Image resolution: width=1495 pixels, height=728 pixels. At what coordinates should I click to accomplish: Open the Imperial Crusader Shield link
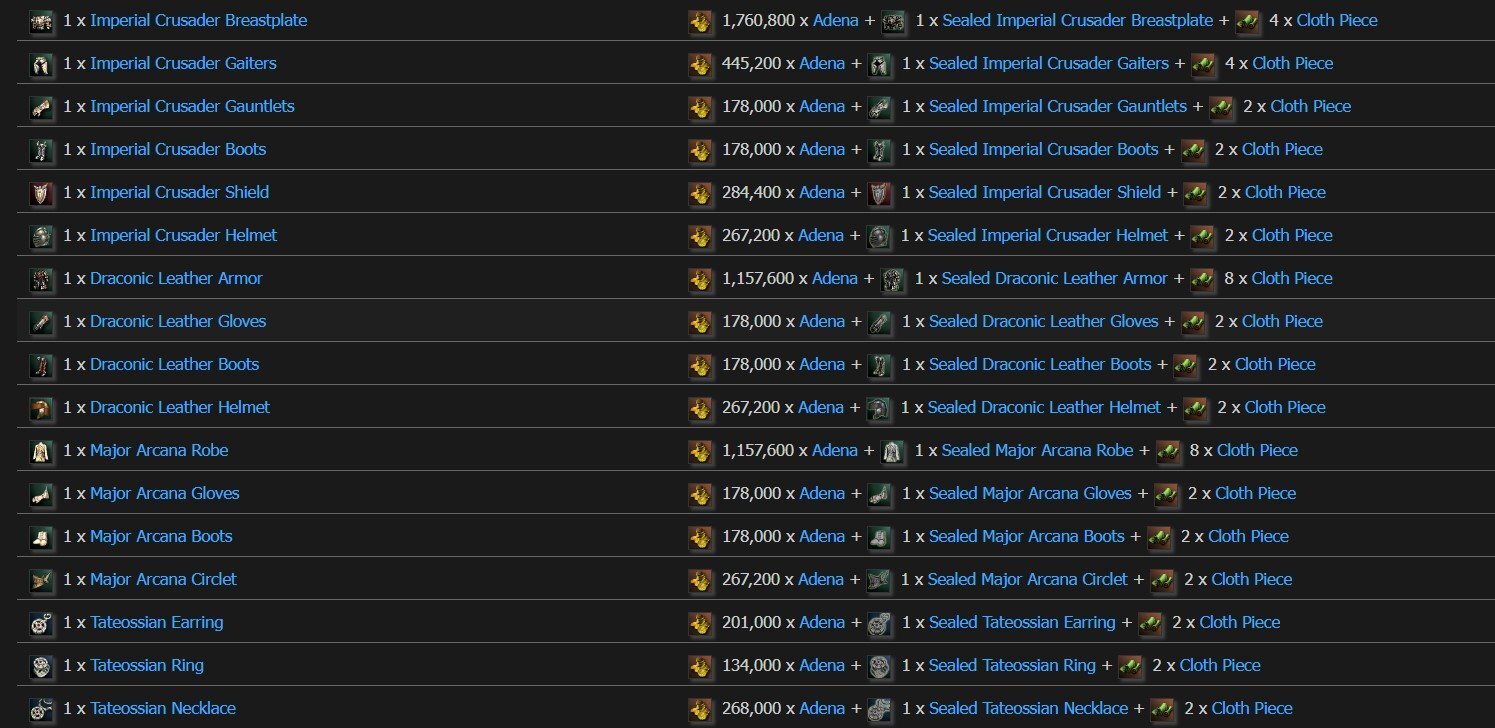180,192
